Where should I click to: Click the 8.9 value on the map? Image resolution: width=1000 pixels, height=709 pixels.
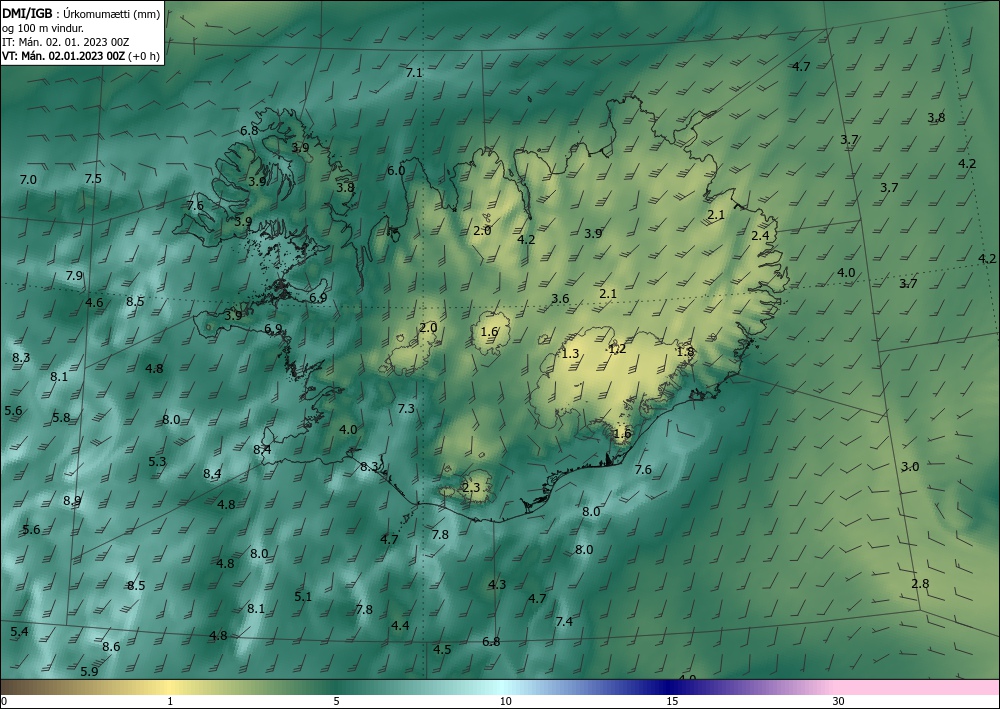pos(72,501)
